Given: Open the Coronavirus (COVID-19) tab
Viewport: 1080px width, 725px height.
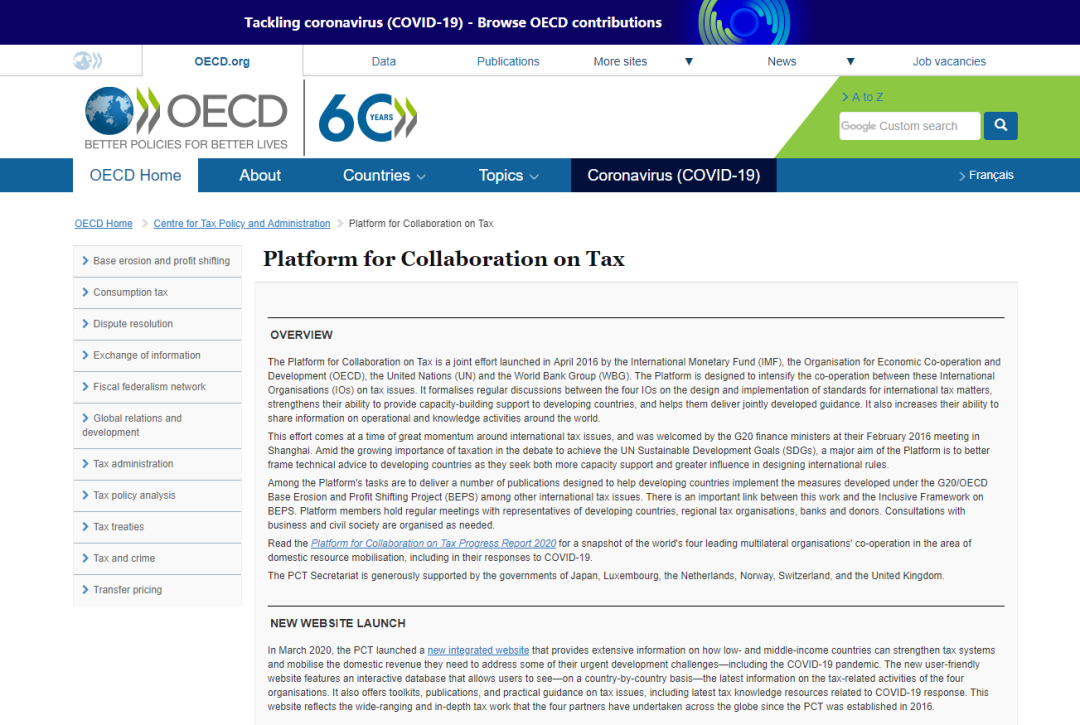Looking at the screenshot, I should (x=674, y=176).
